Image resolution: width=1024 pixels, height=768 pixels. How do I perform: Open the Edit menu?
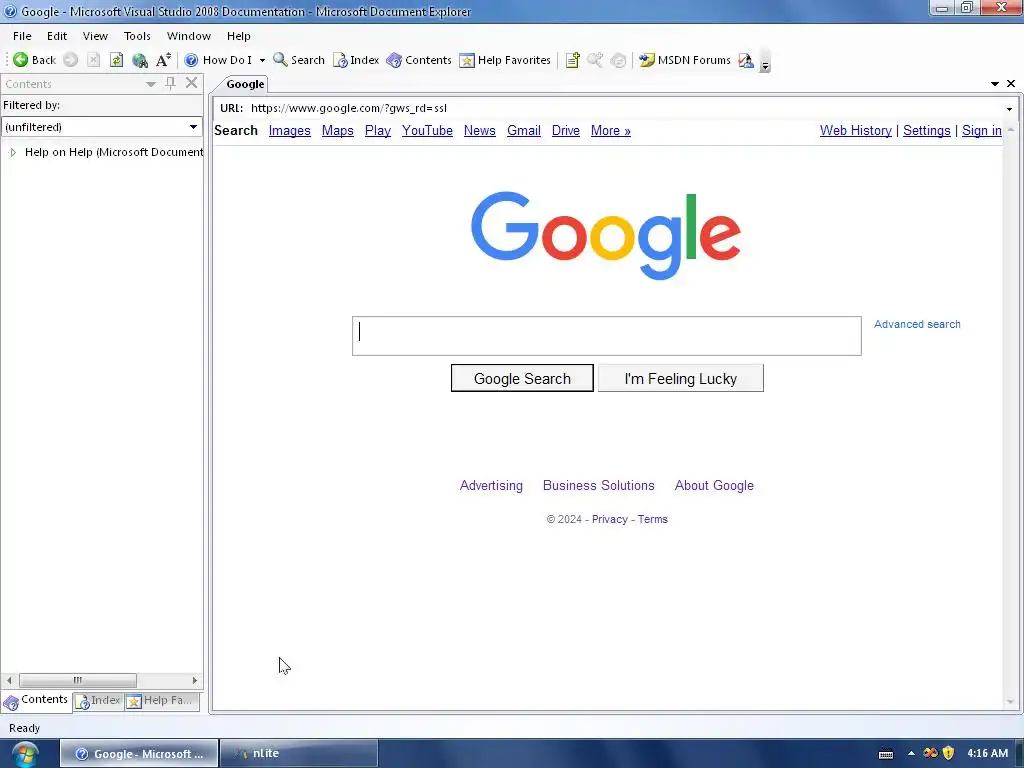[57, 36]
